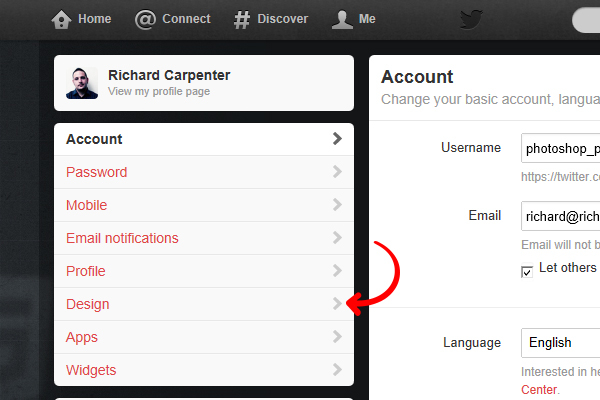Click the Richard Carpenter name link
This screenshot has width=600, height=400.
coord(169,75)
